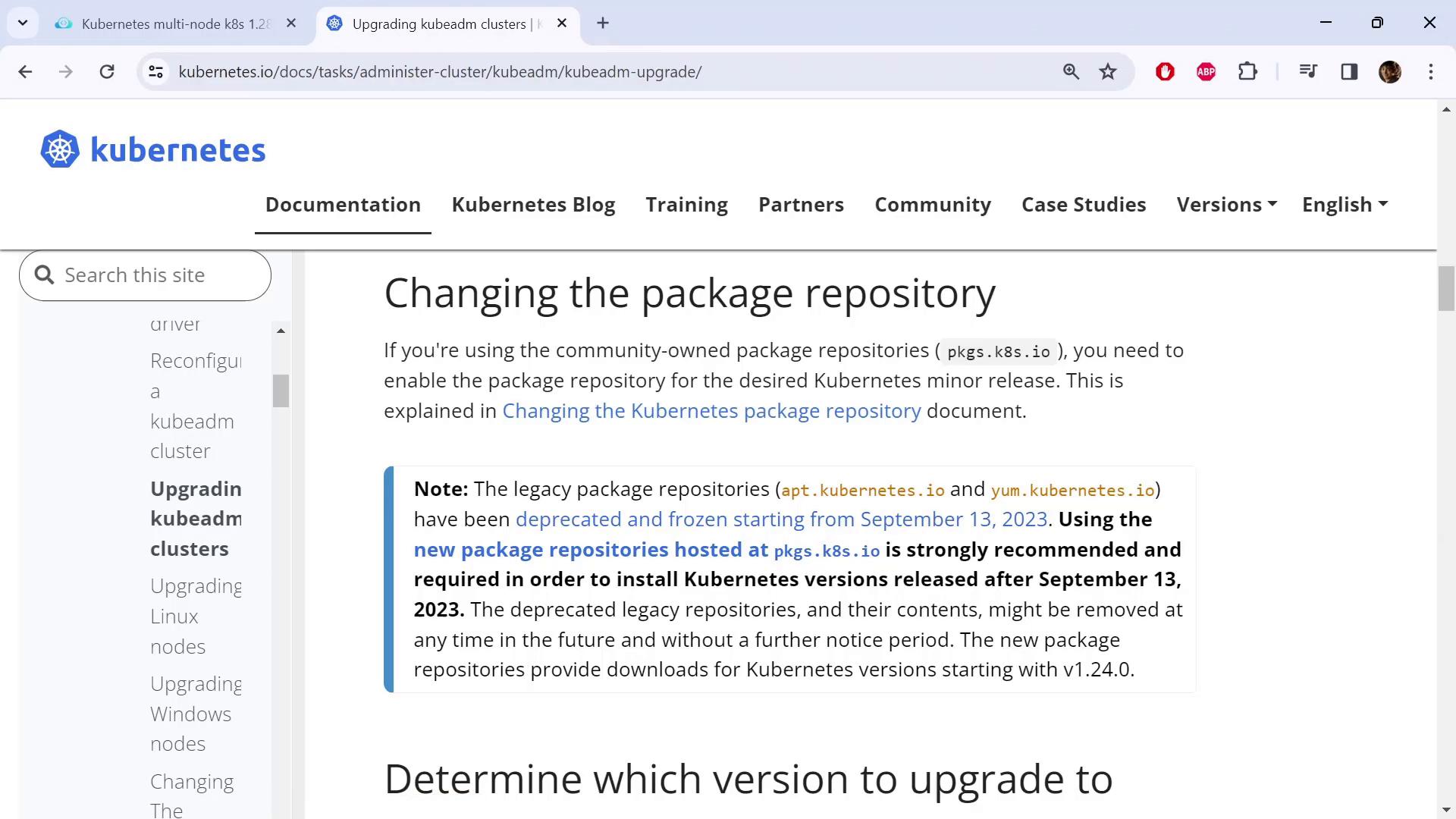Open the ABP Adblock Plus extension
1456x819 pixels.
coord(1206,72)
